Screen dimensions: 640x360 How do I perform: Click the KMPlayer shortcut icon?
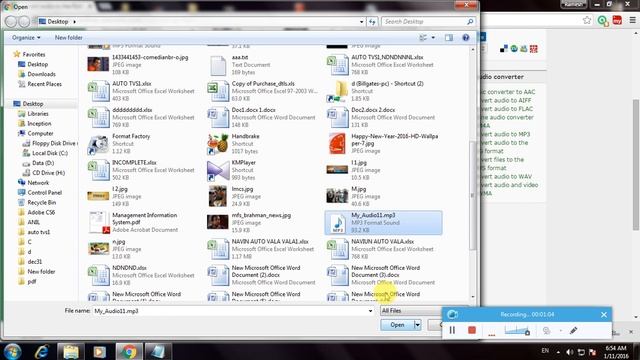tap(218, 171)
